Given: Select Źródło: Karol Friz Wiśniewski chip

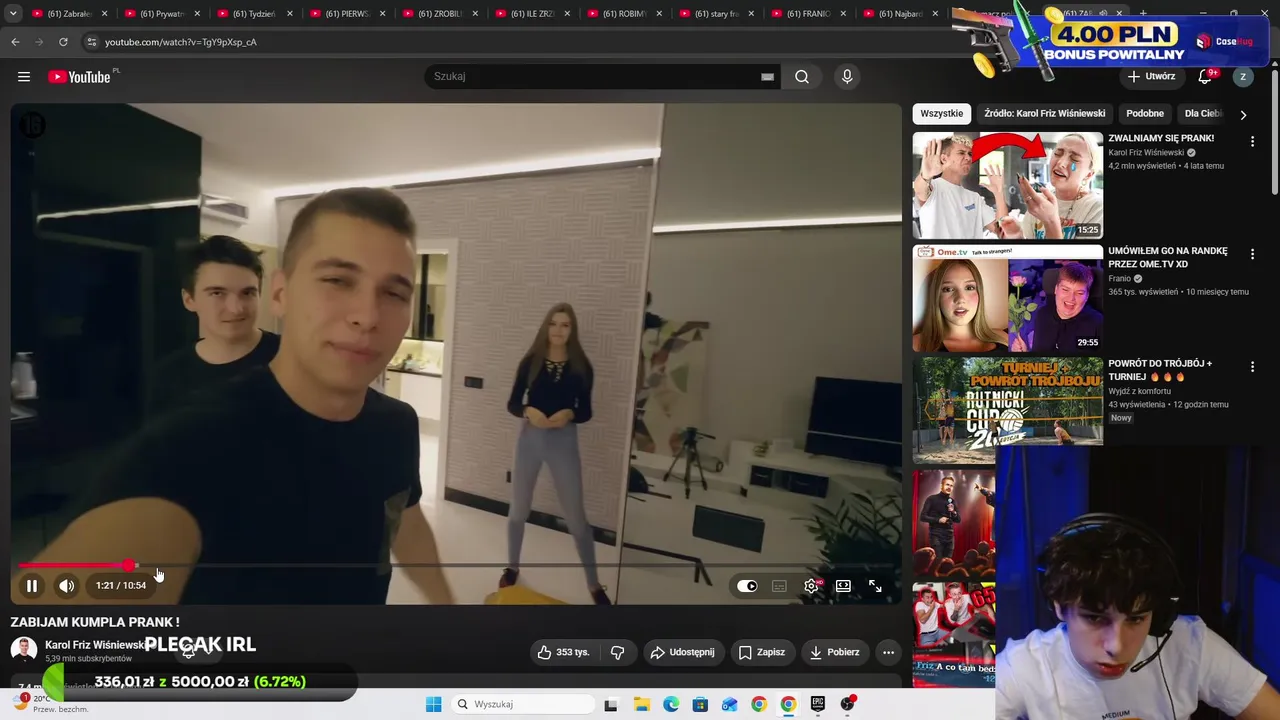Looking at the screenshot, I should click(x=1044, y=114).
